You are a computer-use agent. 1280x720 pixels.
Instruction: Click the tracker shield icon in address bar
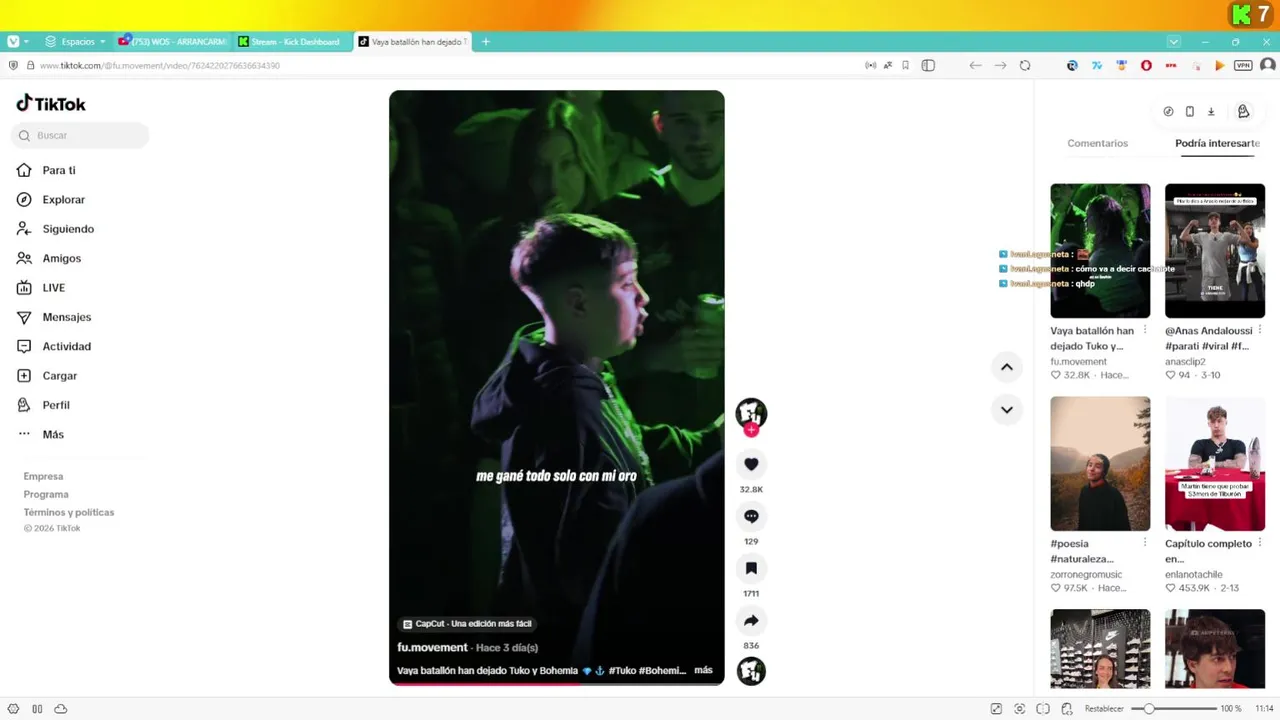click(x=13, y=65)
